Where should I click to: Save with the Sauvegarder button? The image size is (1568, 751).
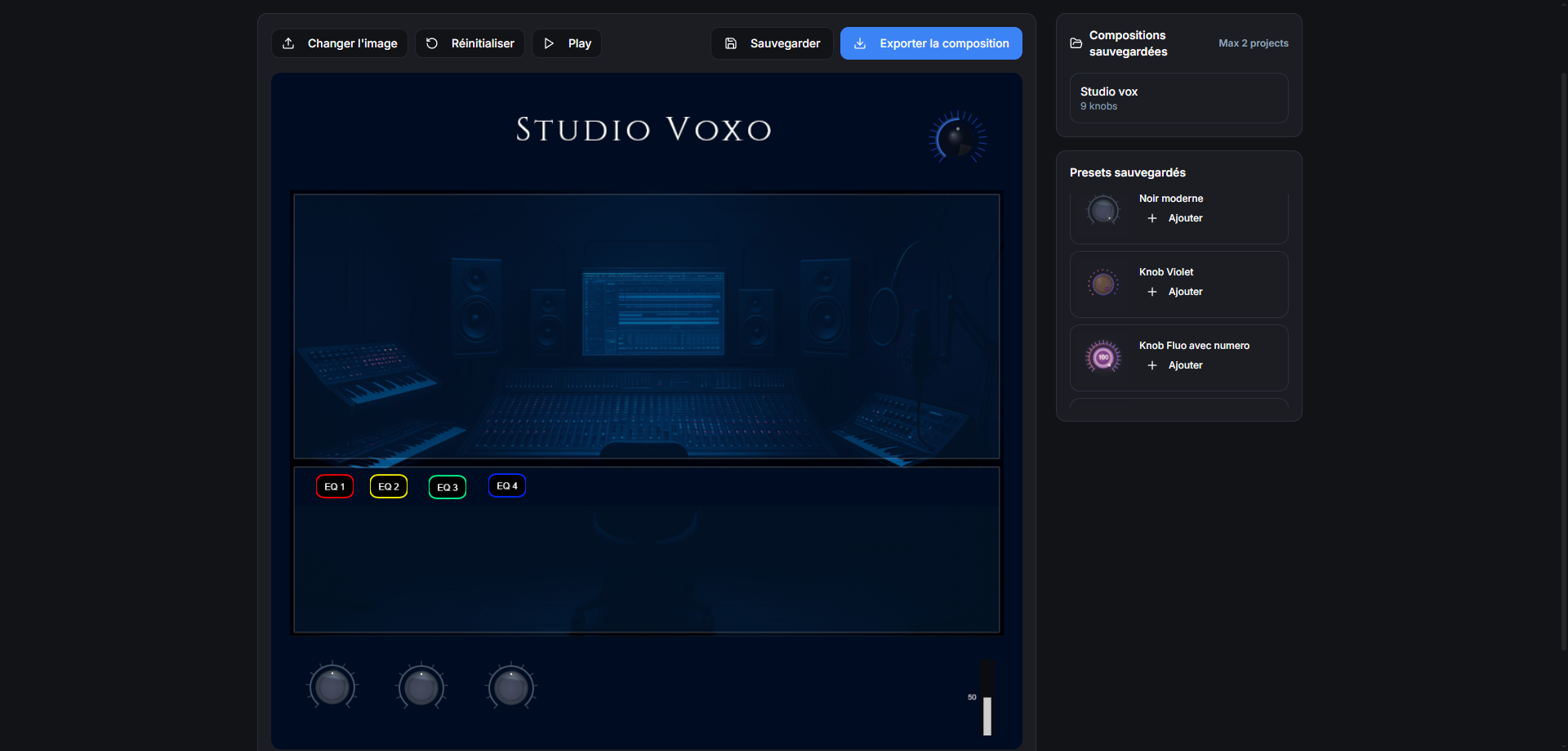pos(773,43)
